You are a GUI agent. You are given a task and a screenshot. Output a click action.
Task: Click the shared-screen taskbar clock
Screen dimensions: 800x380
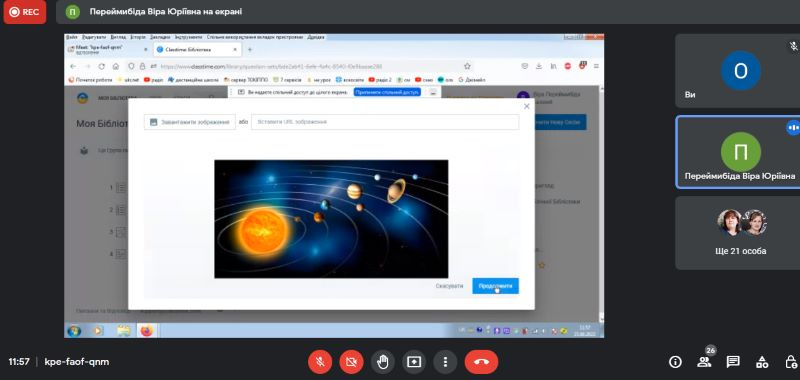[x=585, y=331]
